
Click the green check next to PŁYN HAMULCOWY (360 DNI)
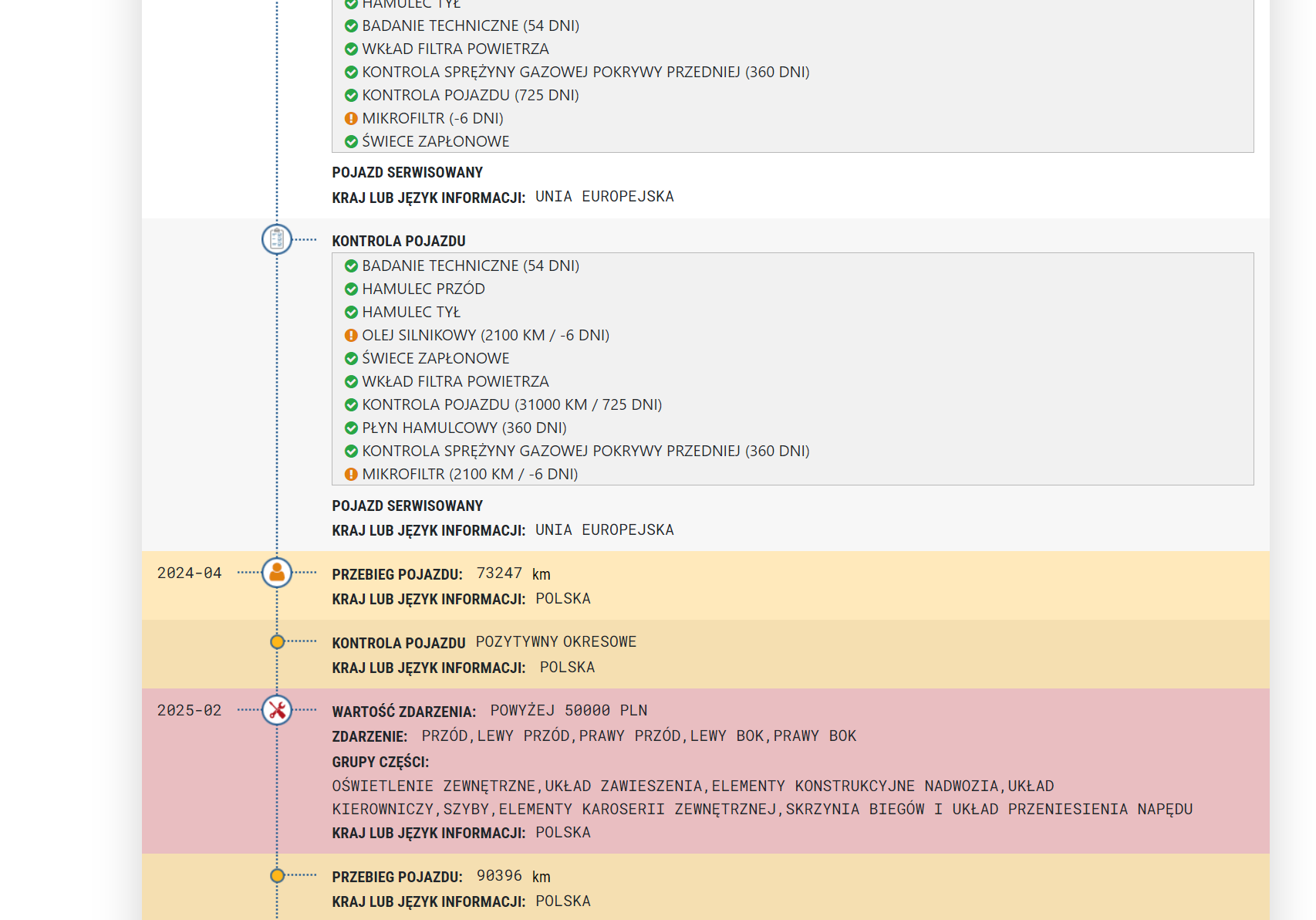pyautogui.click(x=351, y=428)
